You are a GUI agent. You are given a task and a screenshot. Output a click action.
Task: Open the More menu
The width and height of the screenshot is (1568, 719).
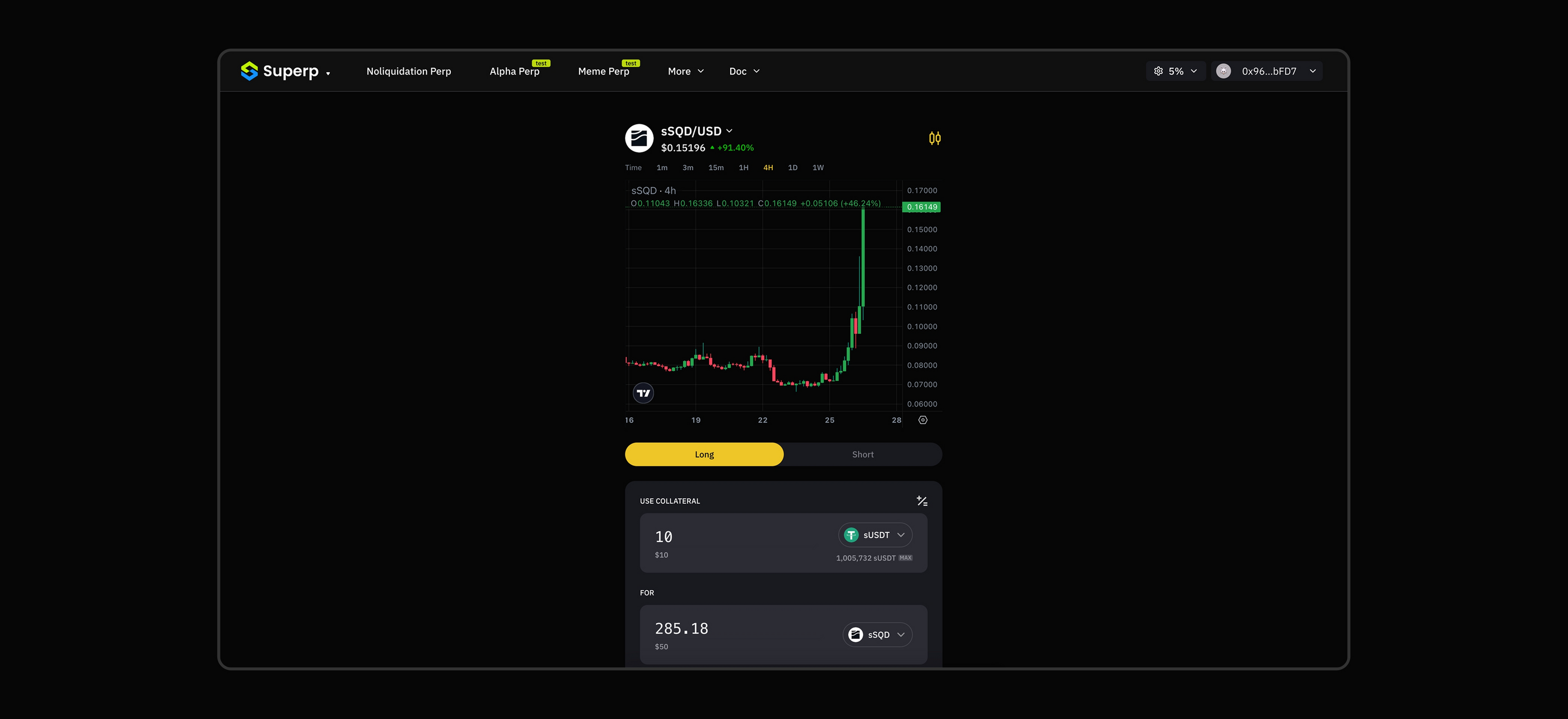pyautogui.click(x=685, y=71)
